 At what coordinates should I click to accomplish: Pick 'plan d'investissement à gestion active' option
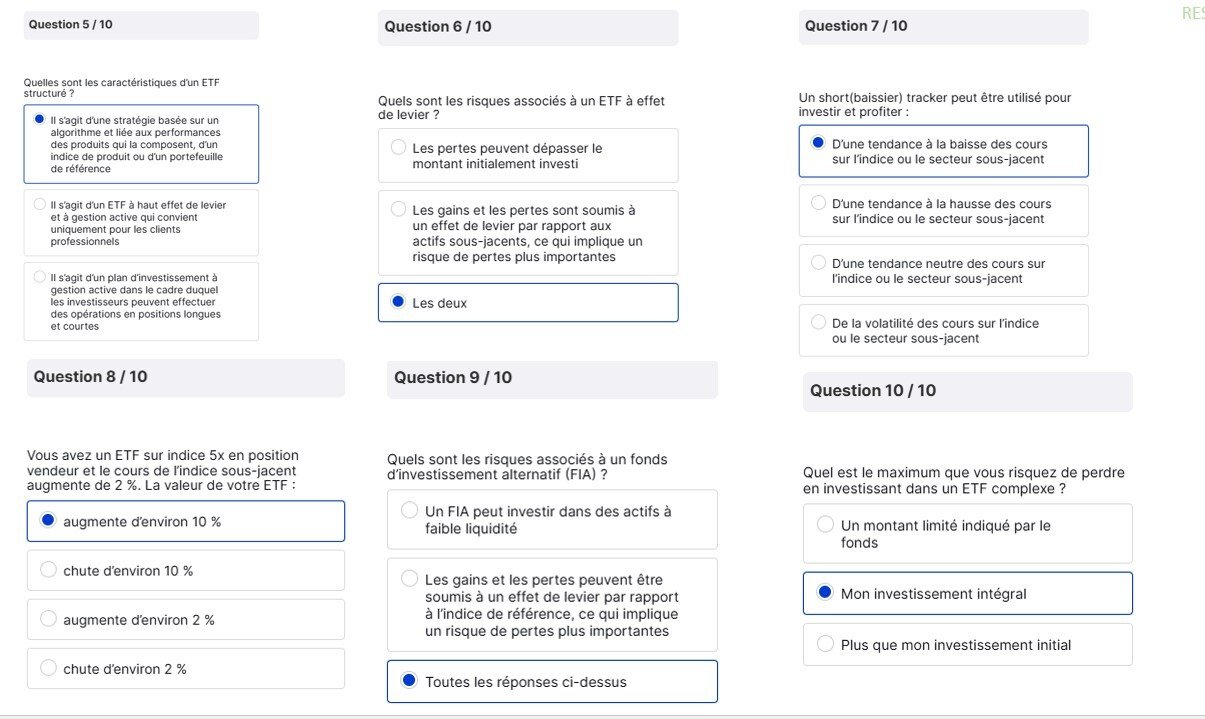(40, 277)
